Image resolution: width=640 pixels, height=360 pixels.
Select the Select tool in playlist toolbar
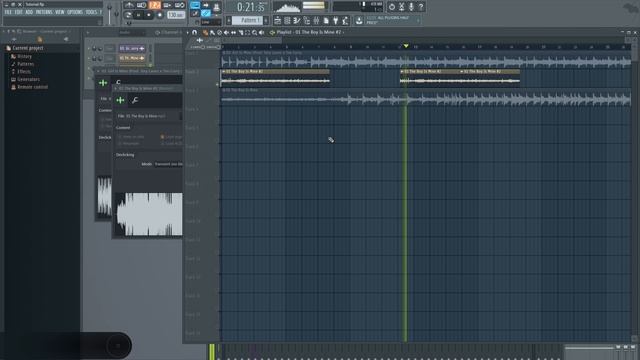247,32
